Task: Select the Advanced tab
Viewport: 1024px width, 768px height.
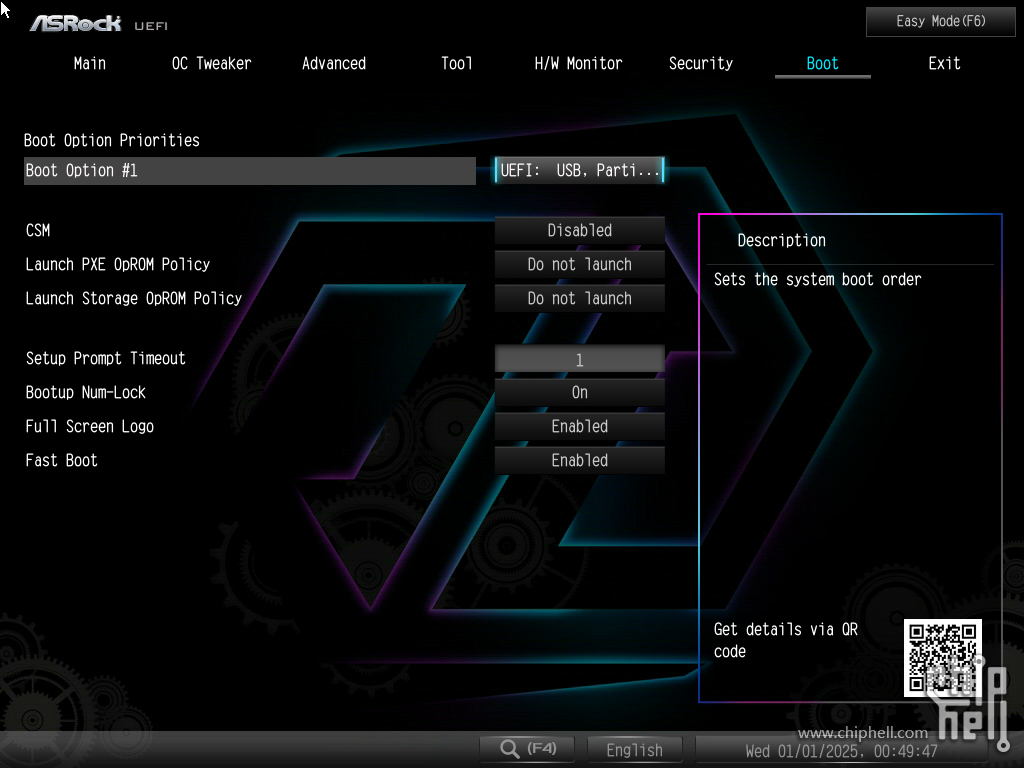Action: [334, 63]
